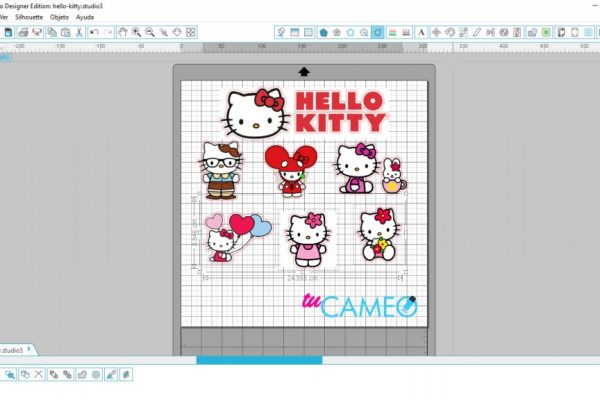Click the blue horizontal scrollbar thumb

pyautogui.click(x=259, y=360)
